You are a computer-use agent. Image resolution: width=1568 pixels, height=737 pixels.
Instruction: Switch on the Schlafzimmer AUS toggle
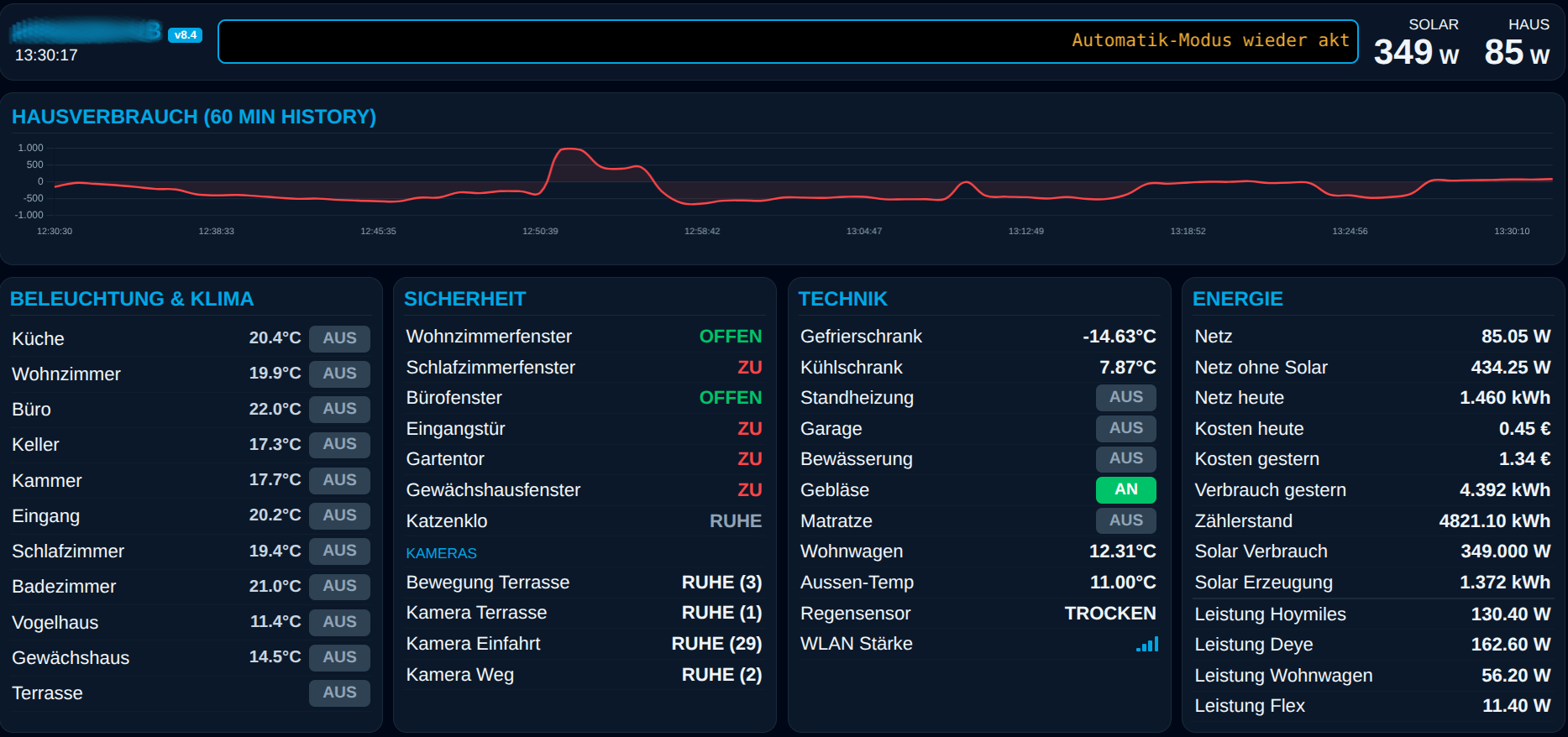click(x=339, y=551)
